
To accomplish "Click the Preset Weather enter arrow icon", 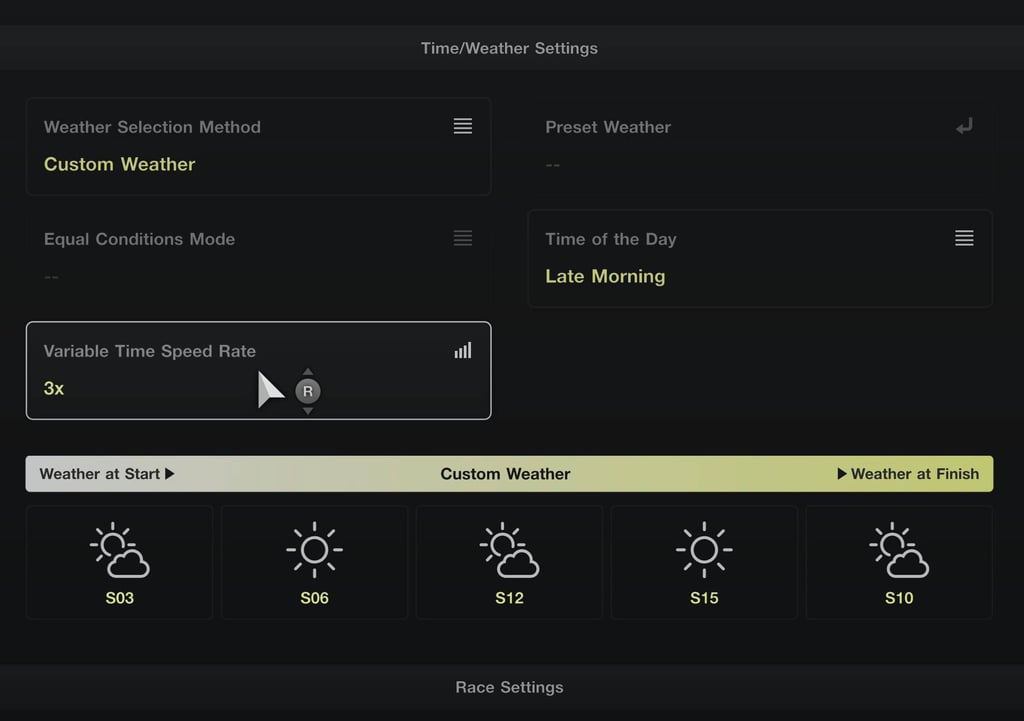I will [964, 126].
